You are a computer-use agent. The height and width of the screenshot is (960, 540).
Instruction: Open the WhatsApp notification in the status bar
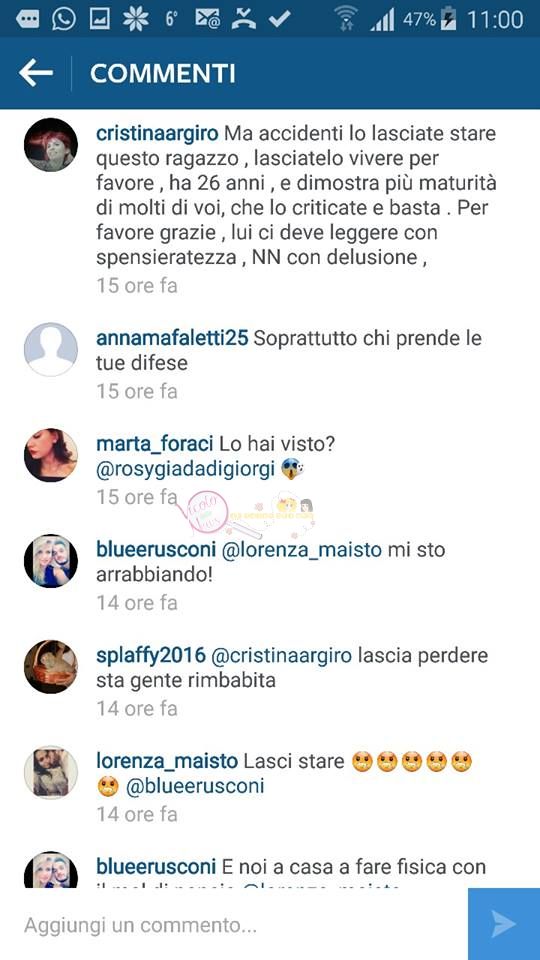(64, 19)
